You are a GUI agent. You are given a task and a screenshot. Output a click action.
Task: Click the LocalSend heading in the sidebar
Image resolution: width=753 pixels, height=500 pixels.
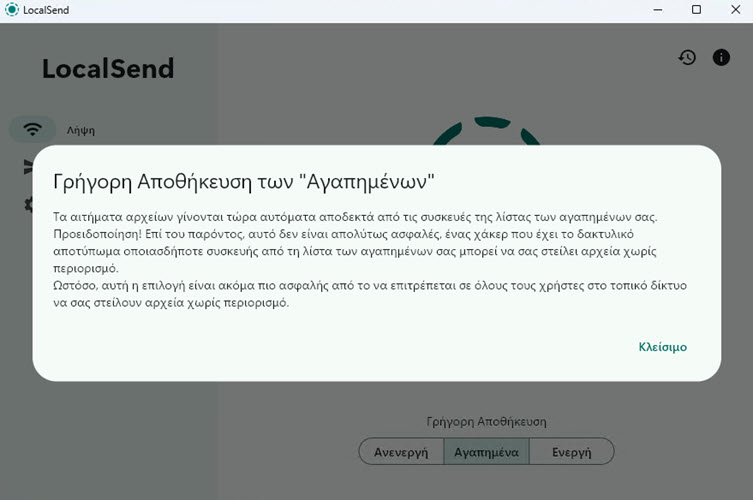[x=108, y=69]
